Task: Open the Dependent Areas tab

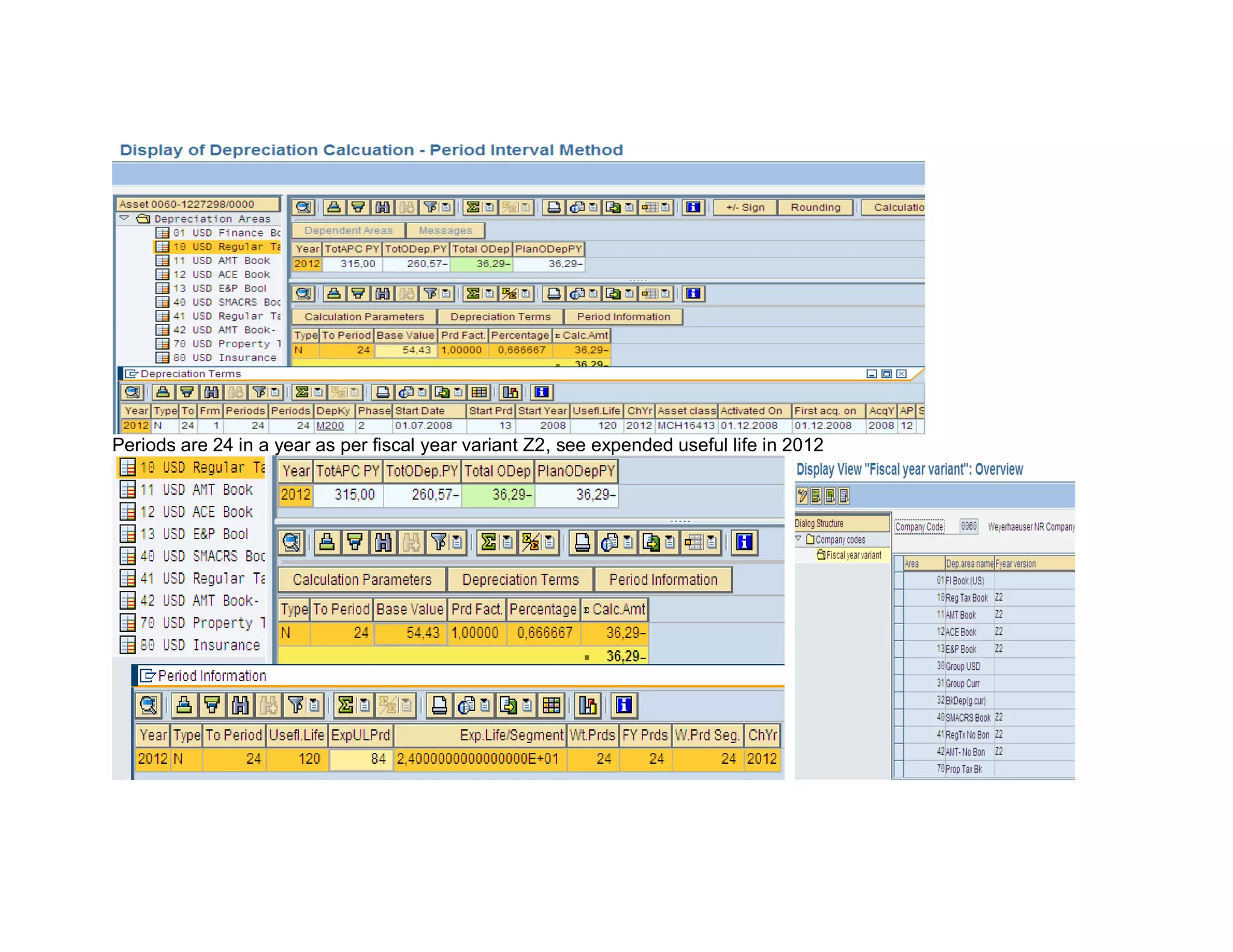Action: click(x=348, y=230)
